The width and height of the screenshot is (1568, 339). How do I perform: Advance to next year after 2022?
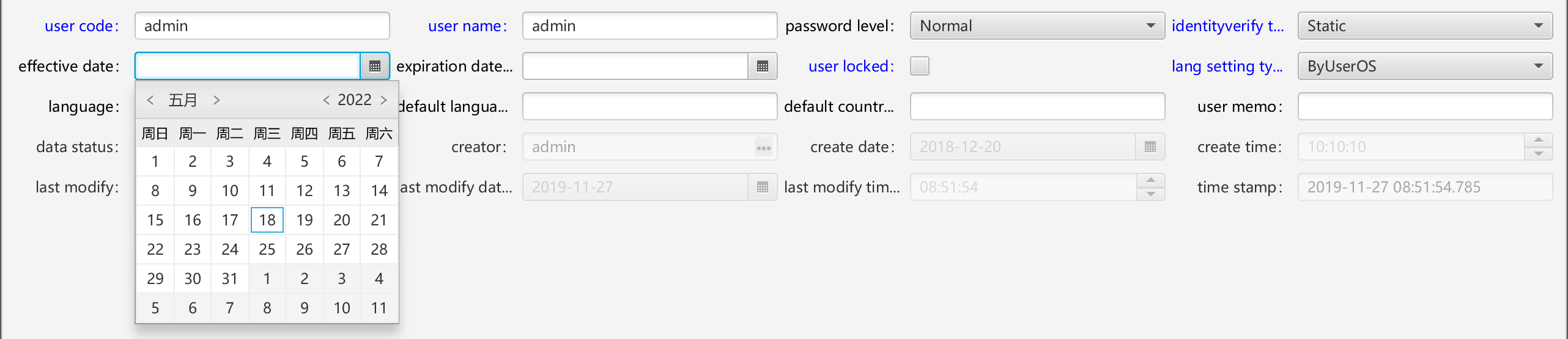[x=384, y=100]
